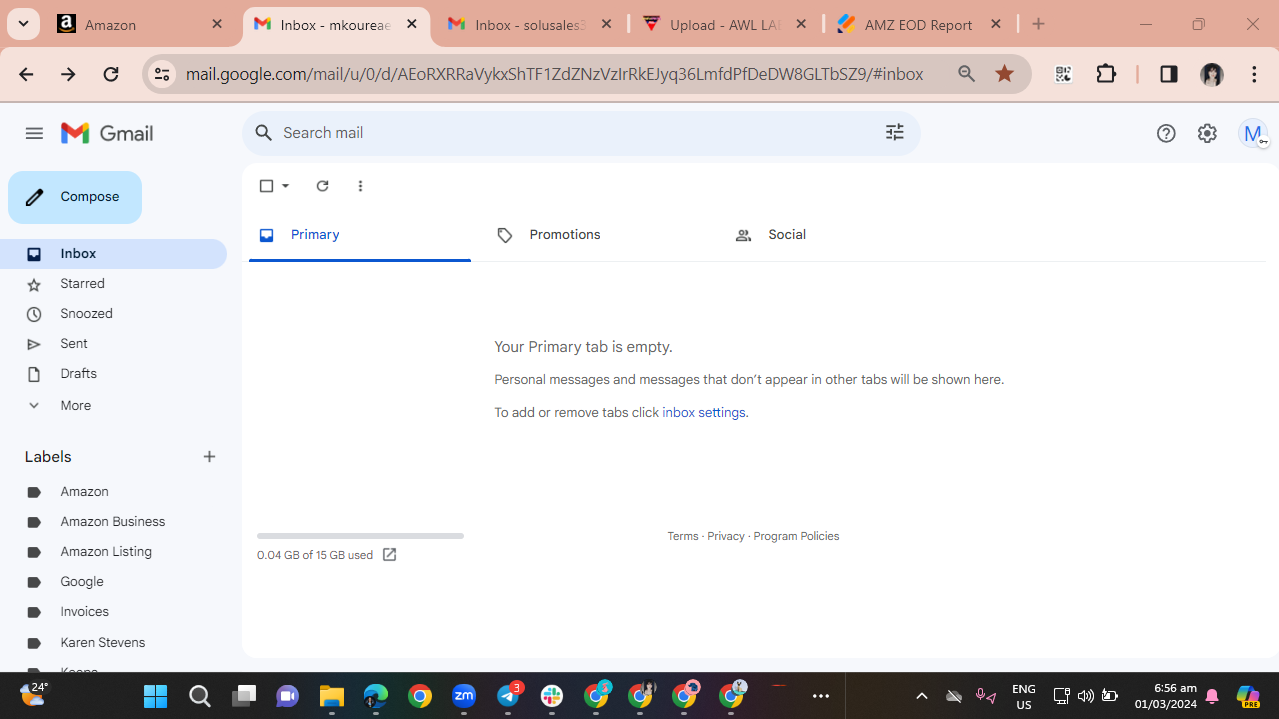The height and width of the screenshot is (719, 1279).
Task: Switch to the AMZ EOD Report browser tab
Action: point(920,24)
